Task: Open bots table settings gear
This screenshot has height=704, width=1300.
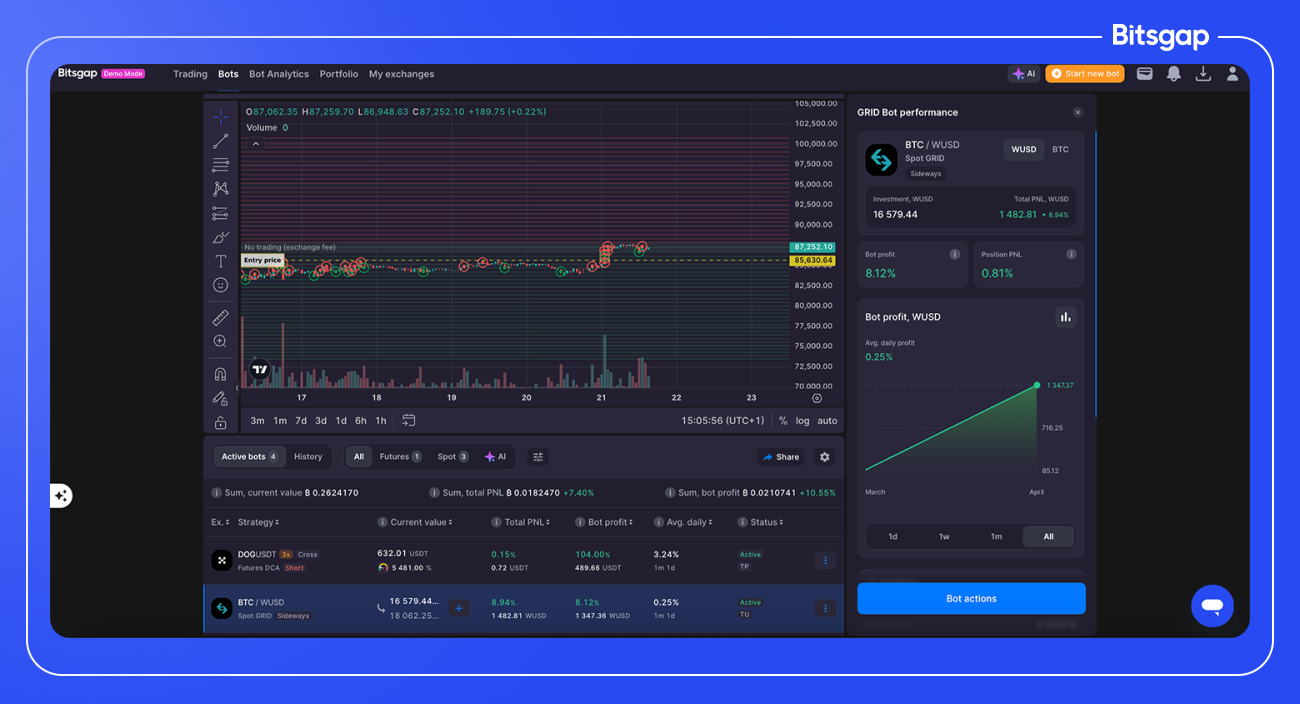Action: [x=824, y=457]
